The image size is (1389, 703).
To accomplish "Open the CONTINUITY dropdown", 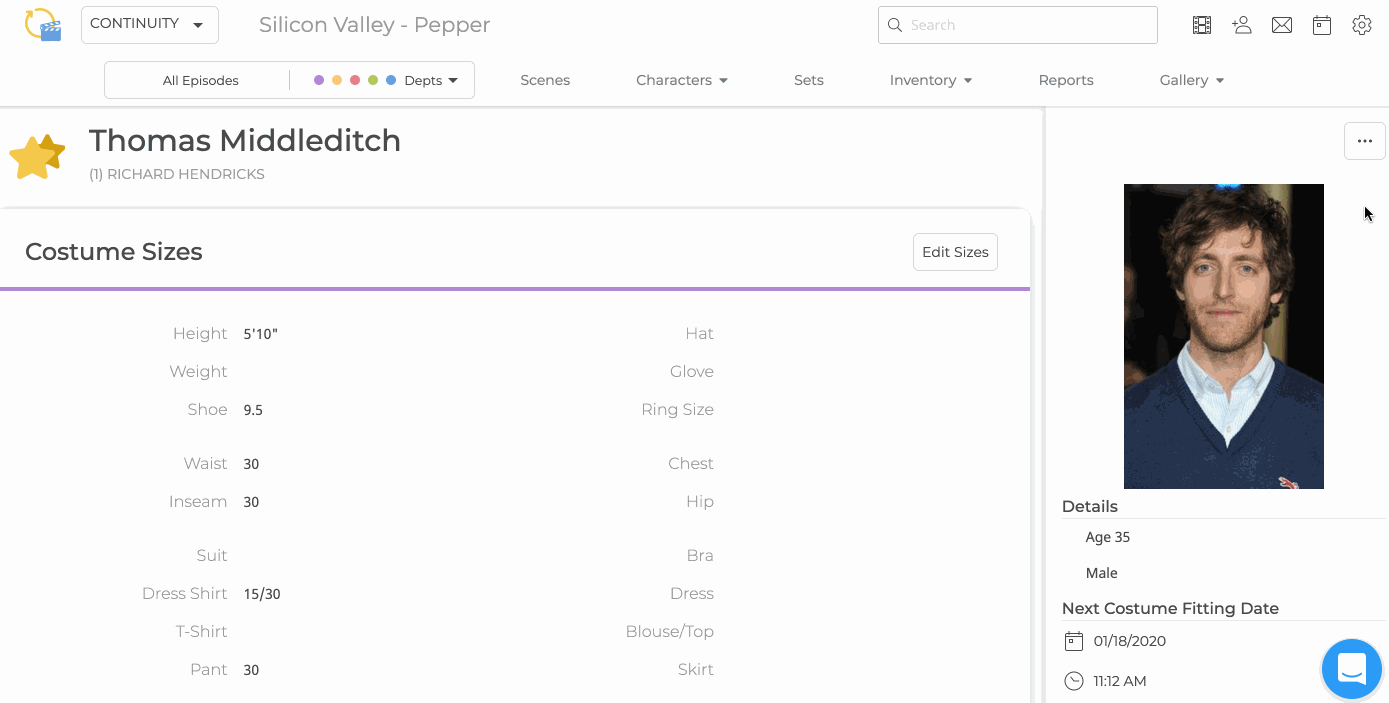I will click(x=150, y=24).
